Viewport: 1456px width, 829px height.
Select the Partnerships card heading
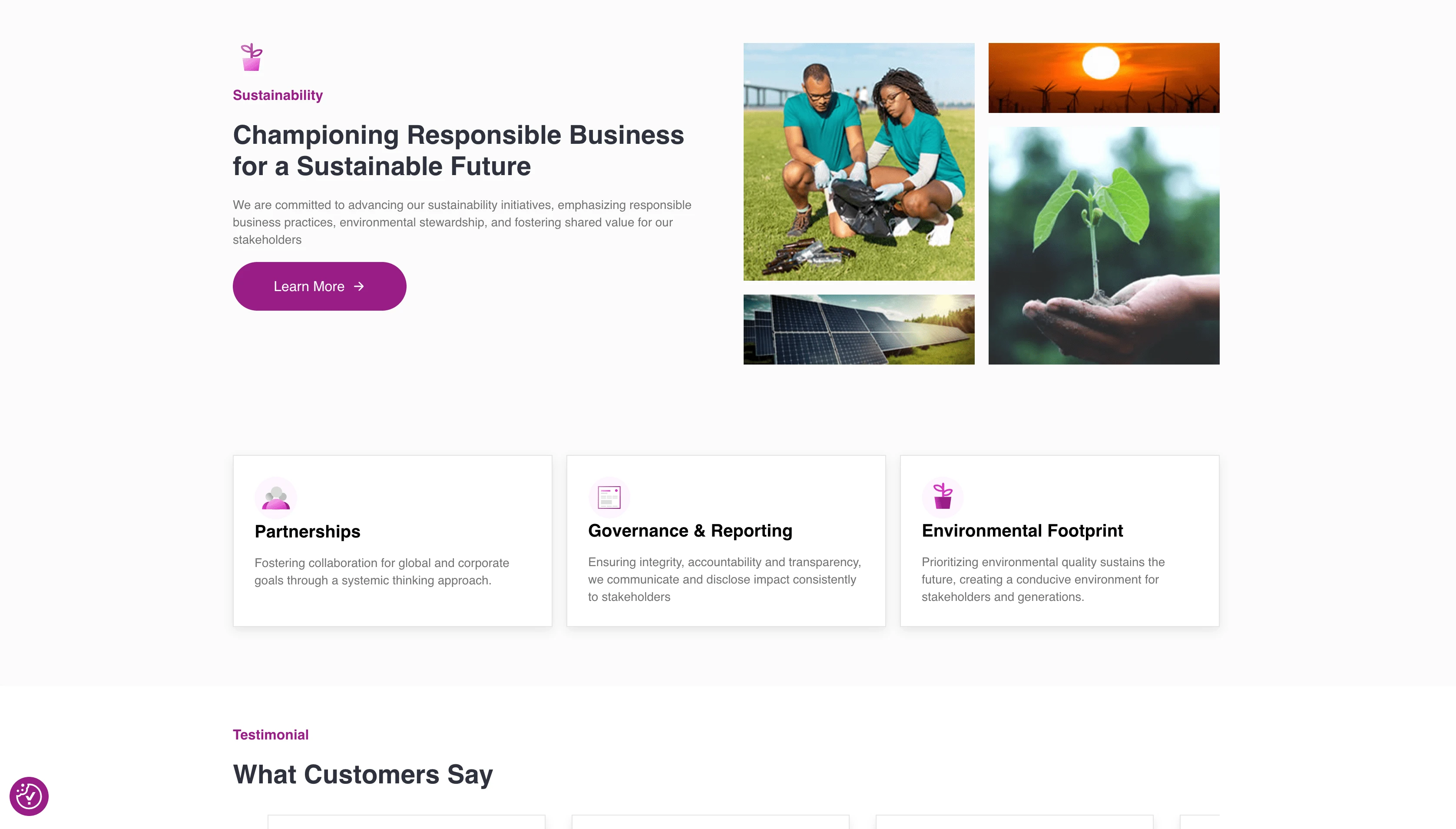[308, 531]
